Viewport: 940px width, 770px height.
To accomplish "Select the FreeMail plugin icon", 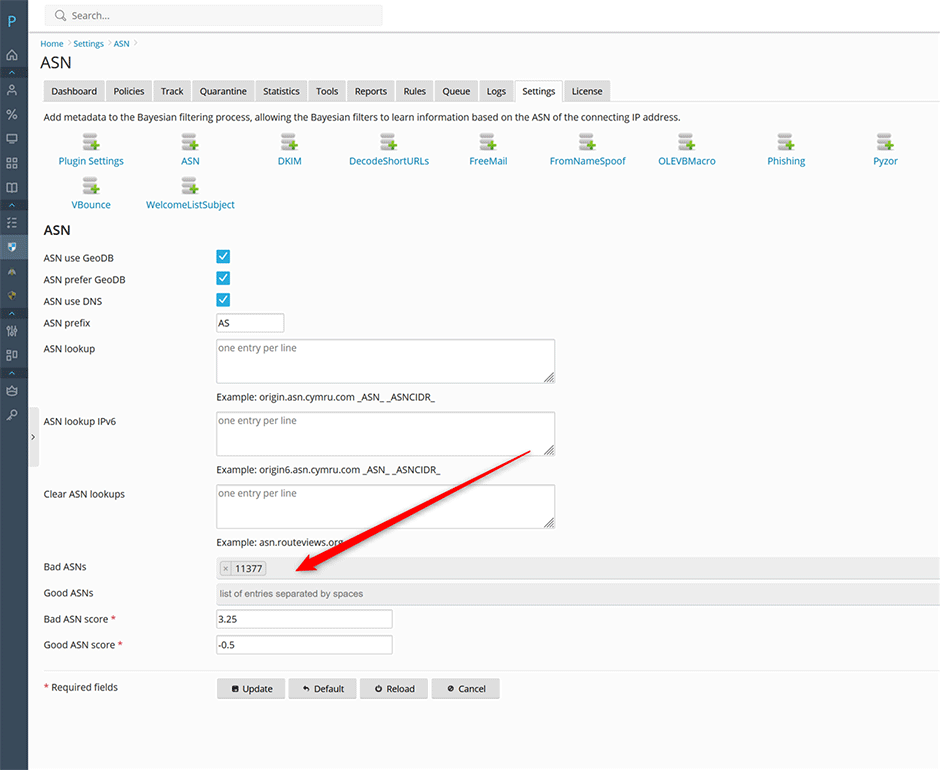I will pos(488,142).
